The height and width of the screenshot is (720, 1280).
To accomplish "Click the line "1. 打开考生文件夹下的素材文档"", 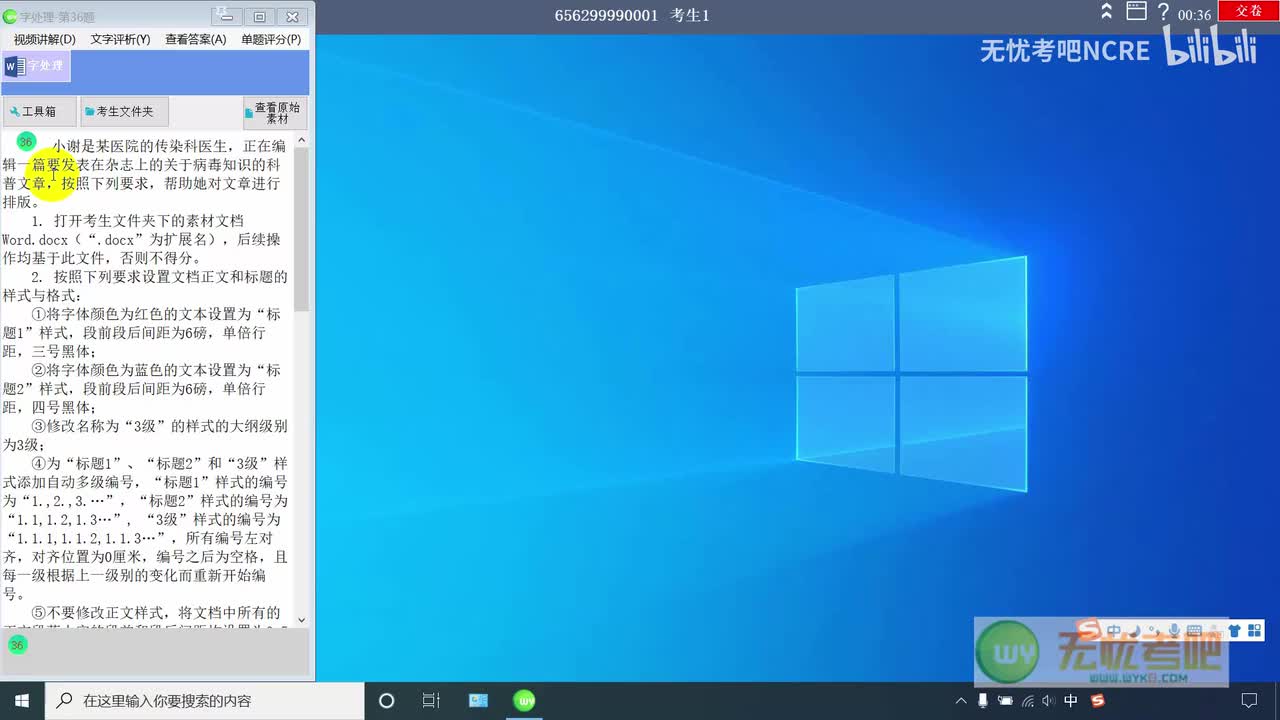I will click(x=137, y=221).
